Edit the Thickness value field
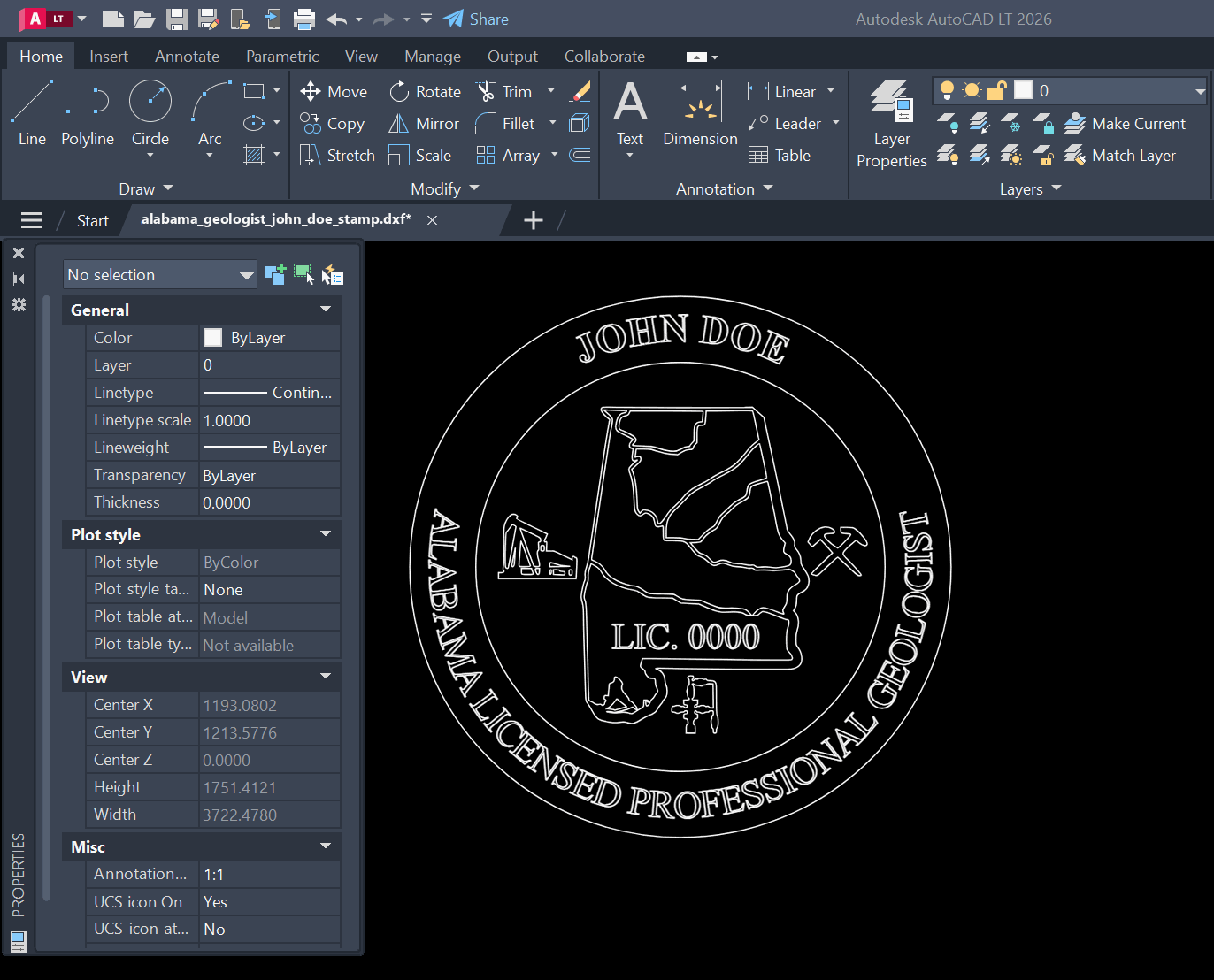 (x=270, y=503)
